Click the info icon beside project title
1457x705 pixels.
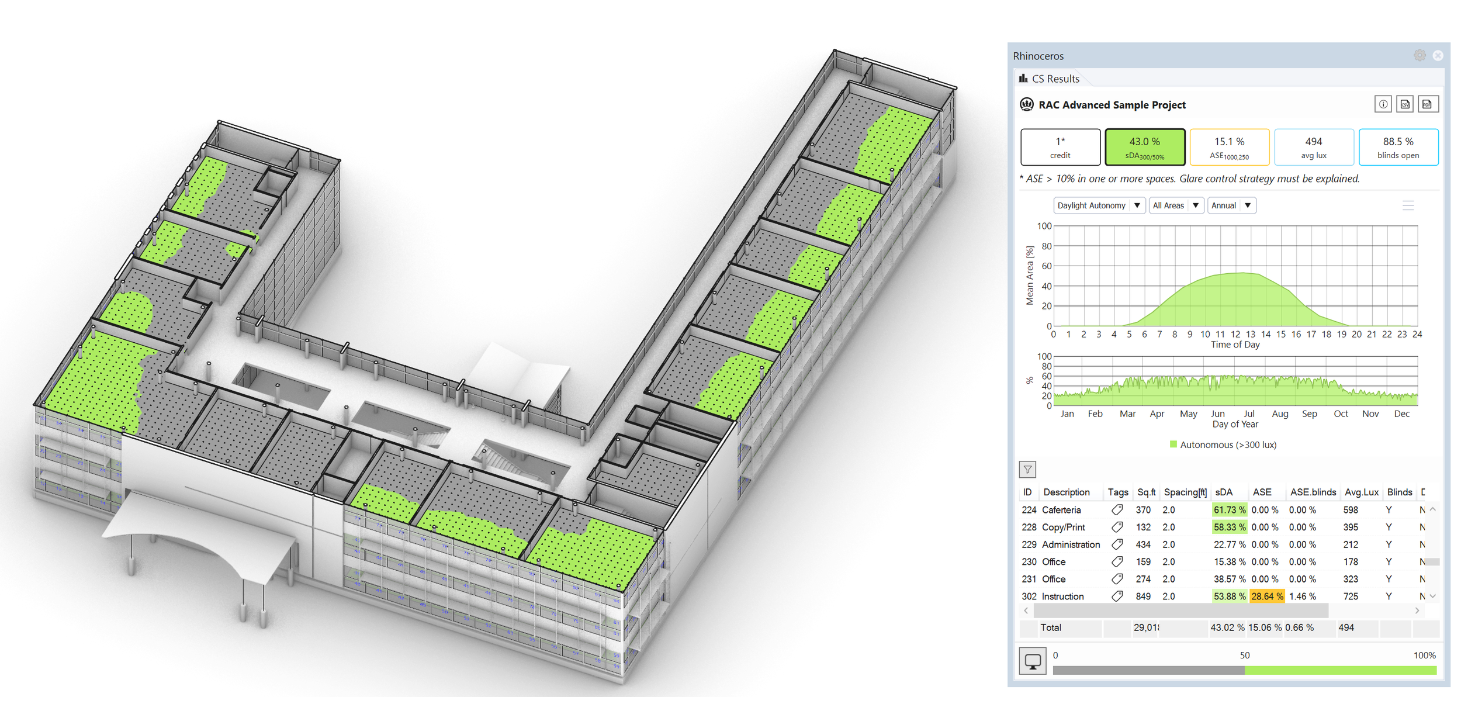click(1384, 104)
